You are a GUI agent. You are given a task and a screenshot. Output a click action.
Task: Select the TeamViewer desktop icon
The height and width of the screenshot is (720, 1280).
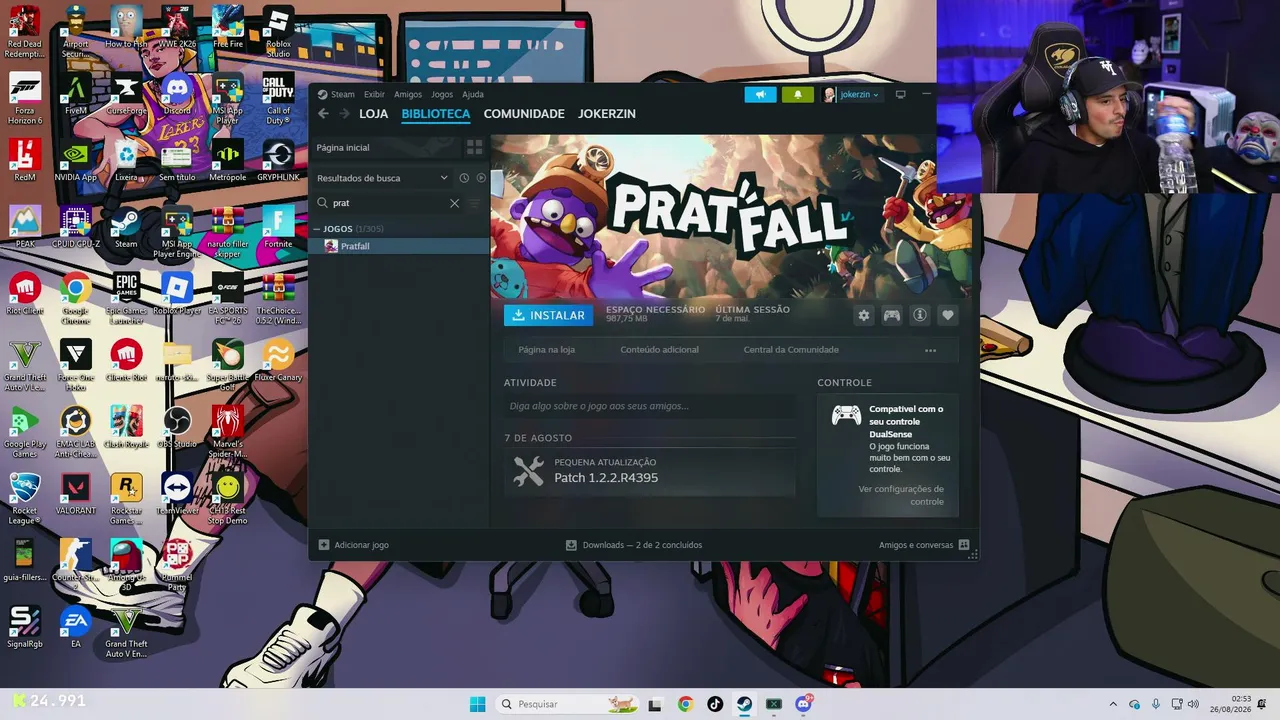(177, 495)
